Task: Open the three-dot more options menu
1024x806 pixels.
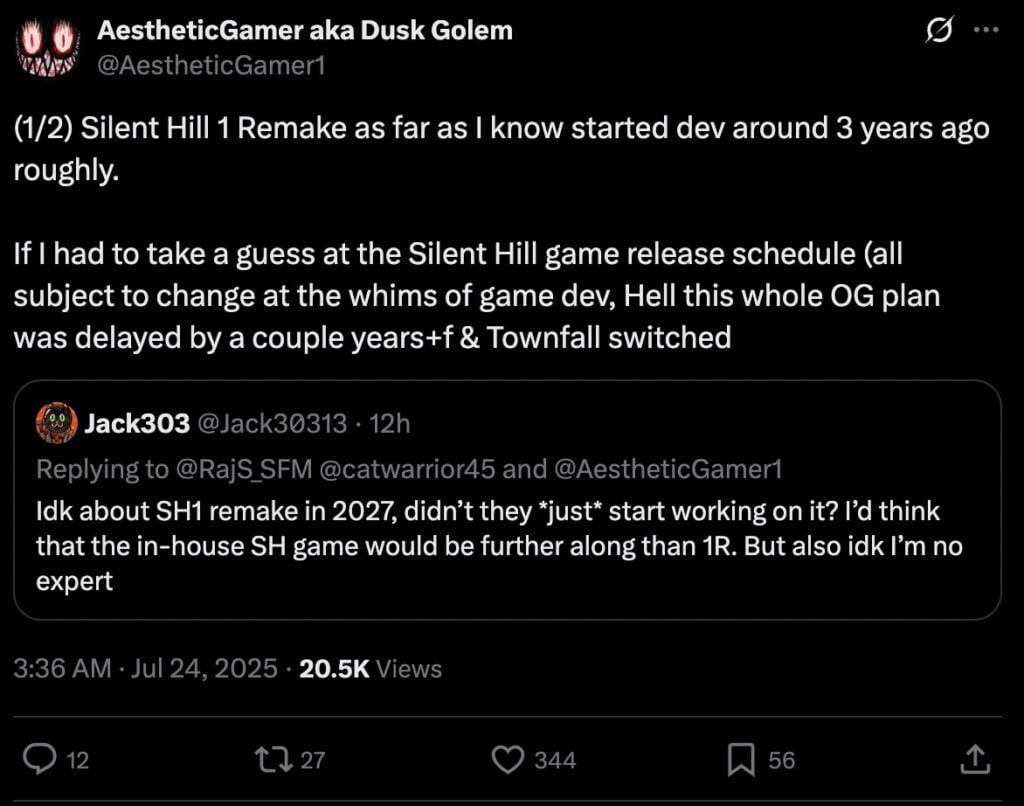Action: coord(987,29)
